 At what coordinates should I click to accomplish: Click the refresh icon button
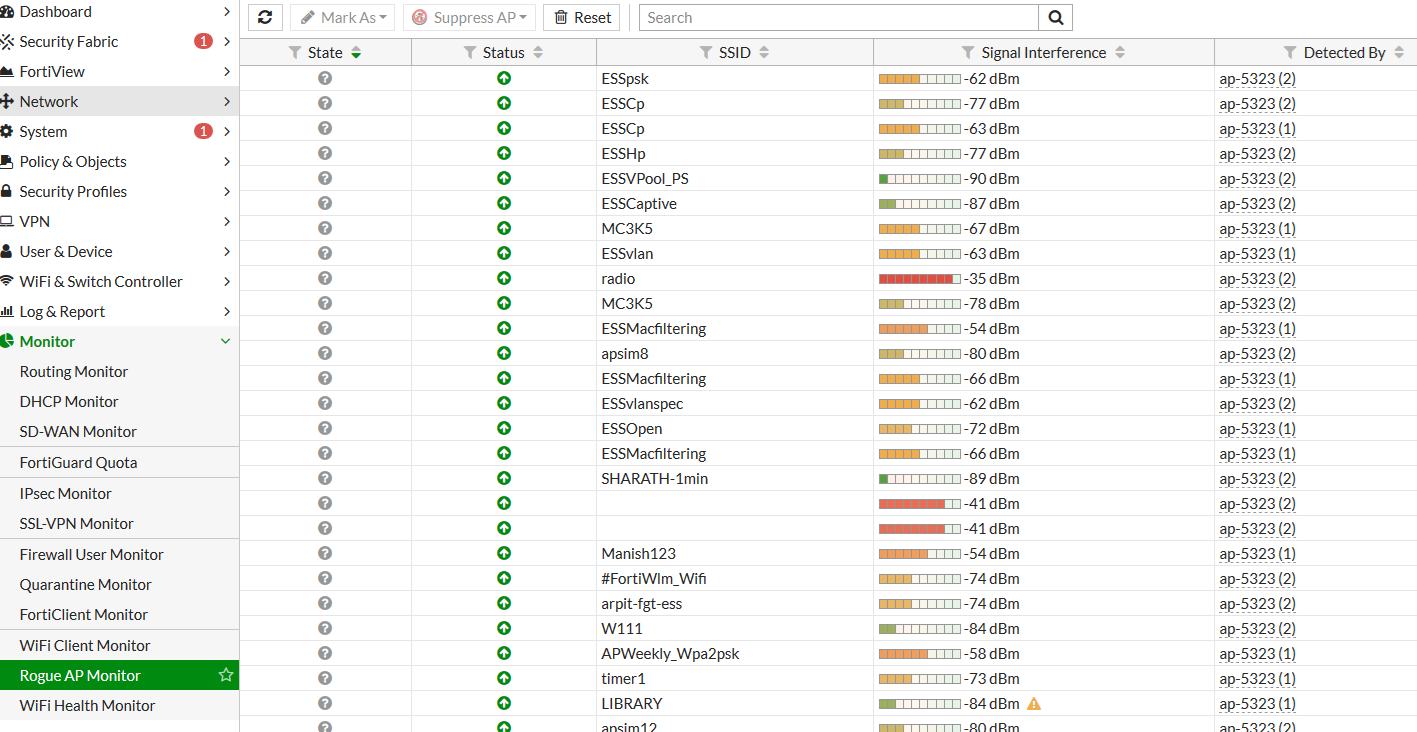pyautogui.click(x=265, y=17)
